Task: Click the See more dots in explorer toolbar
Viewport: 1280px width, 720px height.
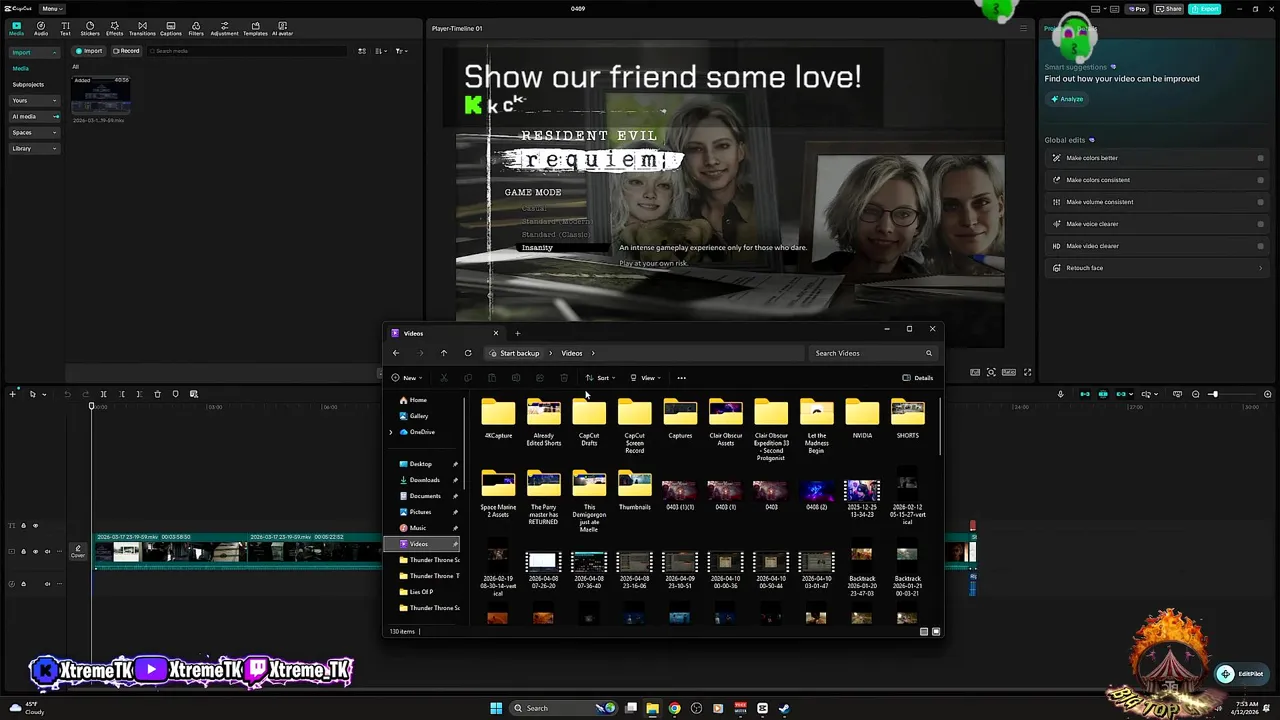Action: coord(681,378)
